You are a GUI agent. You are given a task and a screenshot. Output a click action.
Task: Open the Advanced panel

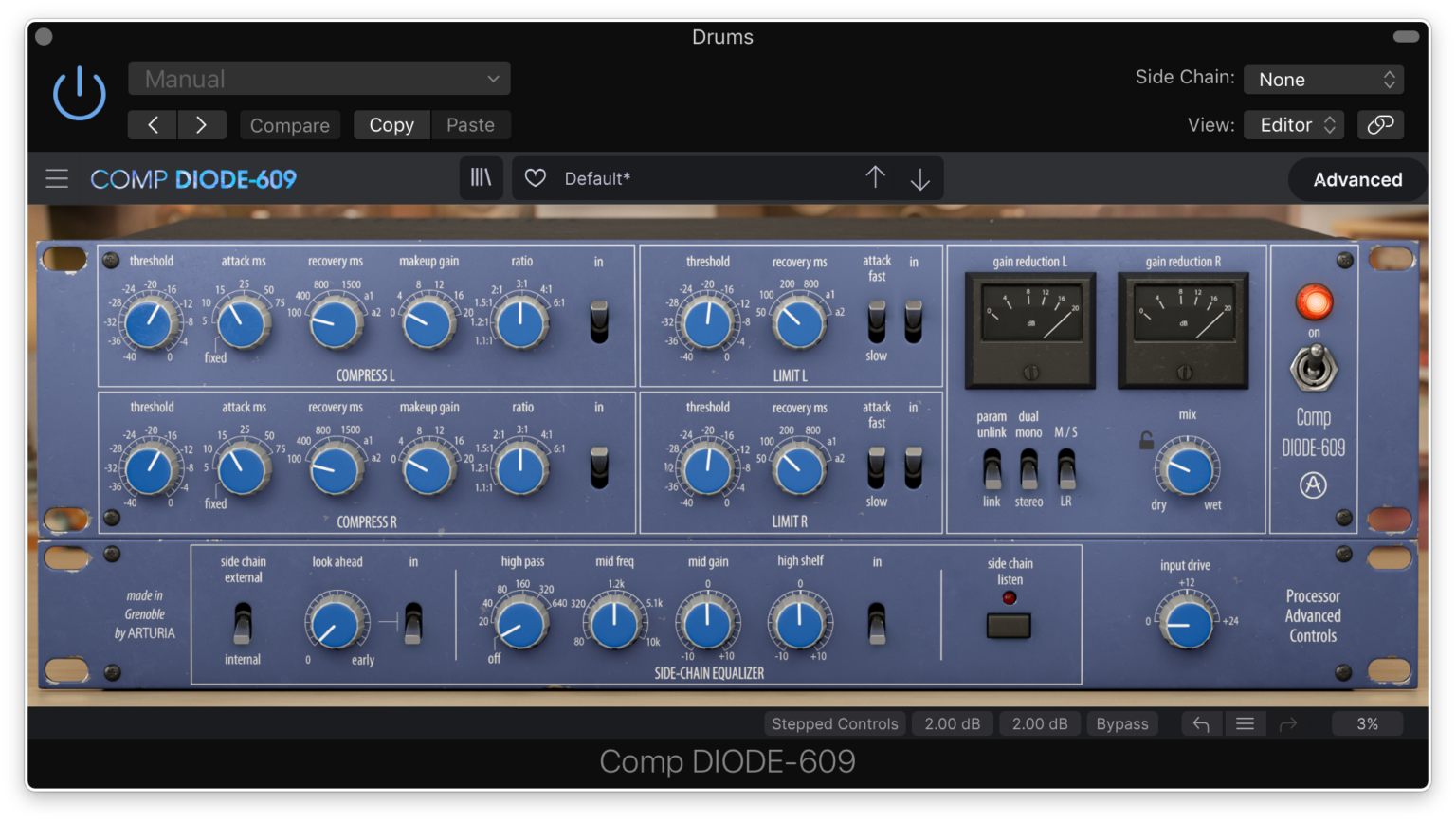click(x=1356, y=179)
